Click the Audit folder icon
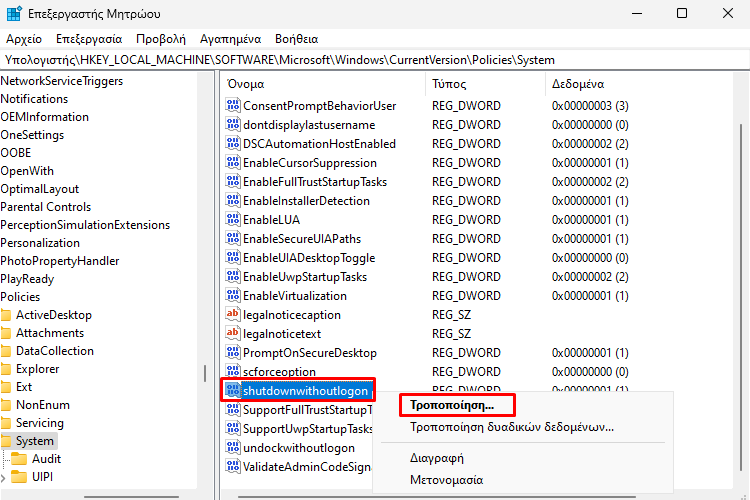The height and width of the screenshot is (500, 750). 19,459
